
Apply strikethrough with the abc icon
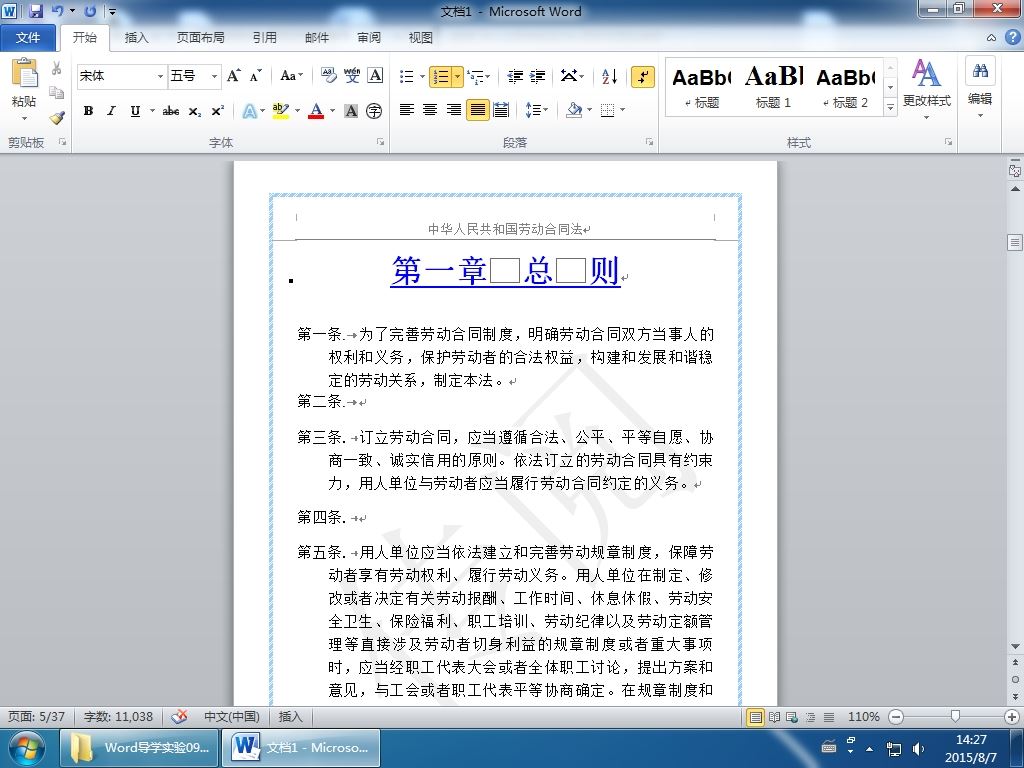tap(171, 111)
